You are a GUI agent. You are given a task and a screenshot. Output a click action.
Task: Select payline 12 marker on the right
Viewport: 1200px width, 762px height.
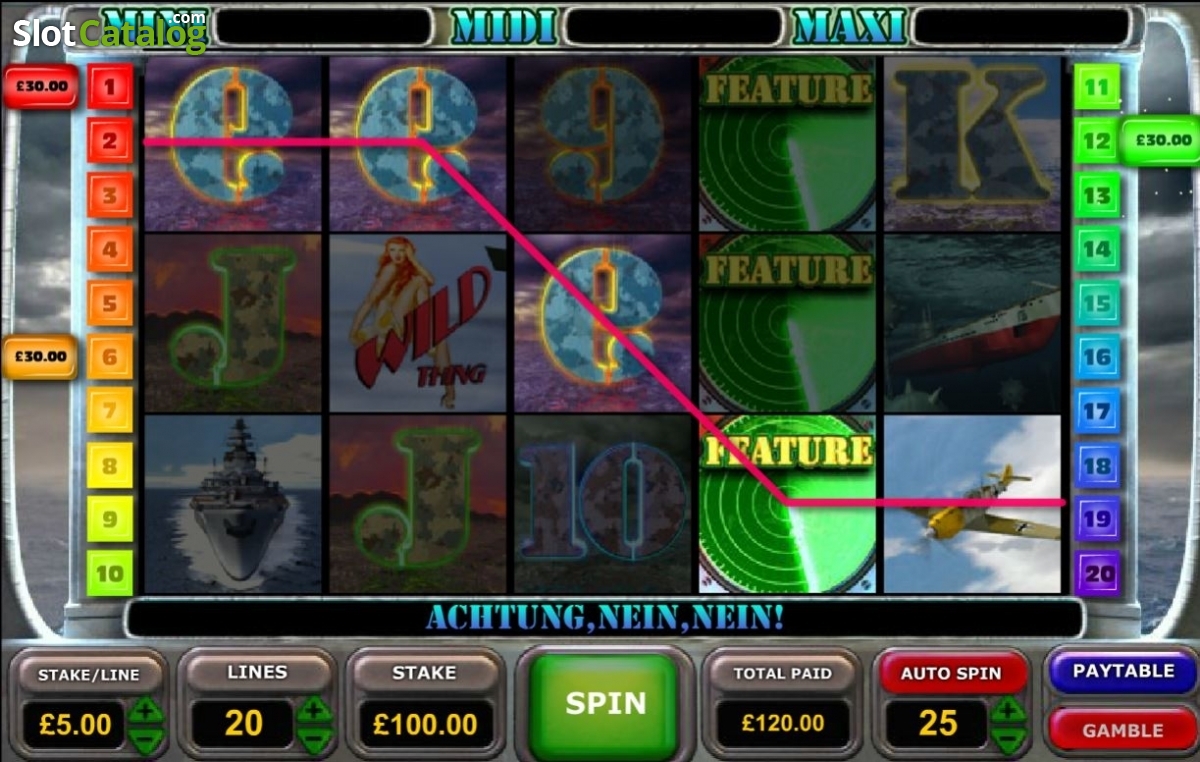pyautogui.click(x=1096, y=141)
